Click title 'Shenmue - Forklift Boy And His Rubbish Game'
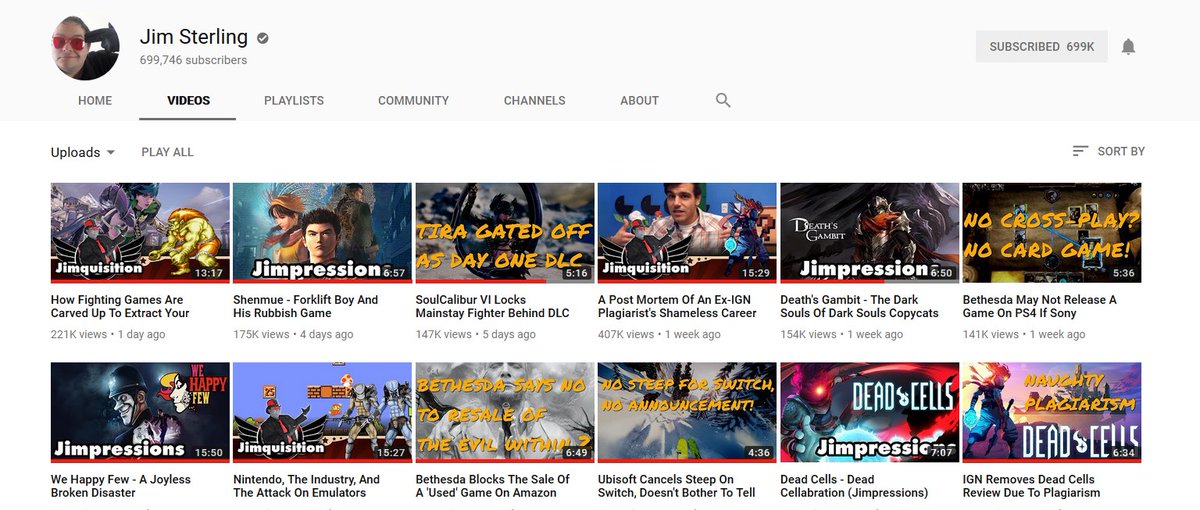Image resolution: width=1200 pixels, height=510 pixels. [306, 306]
